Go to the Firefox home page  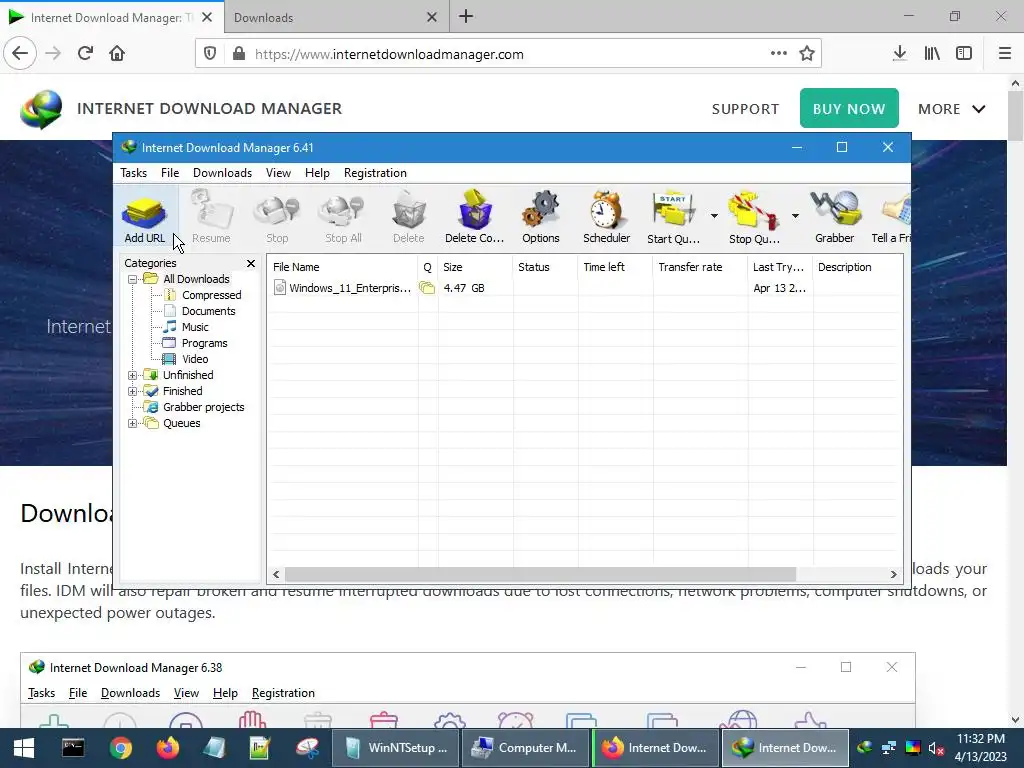117,54
